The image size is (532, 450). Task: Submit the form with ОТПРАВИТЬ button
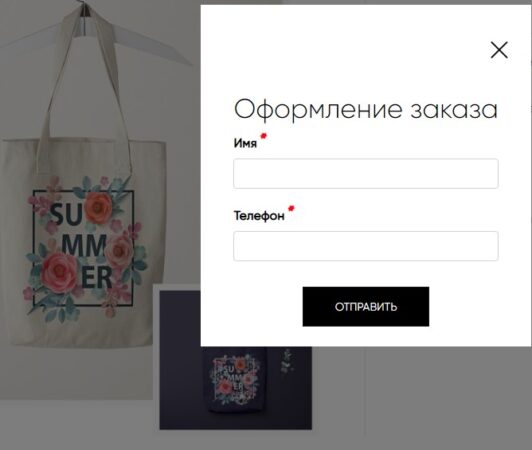tap(366, 306)
